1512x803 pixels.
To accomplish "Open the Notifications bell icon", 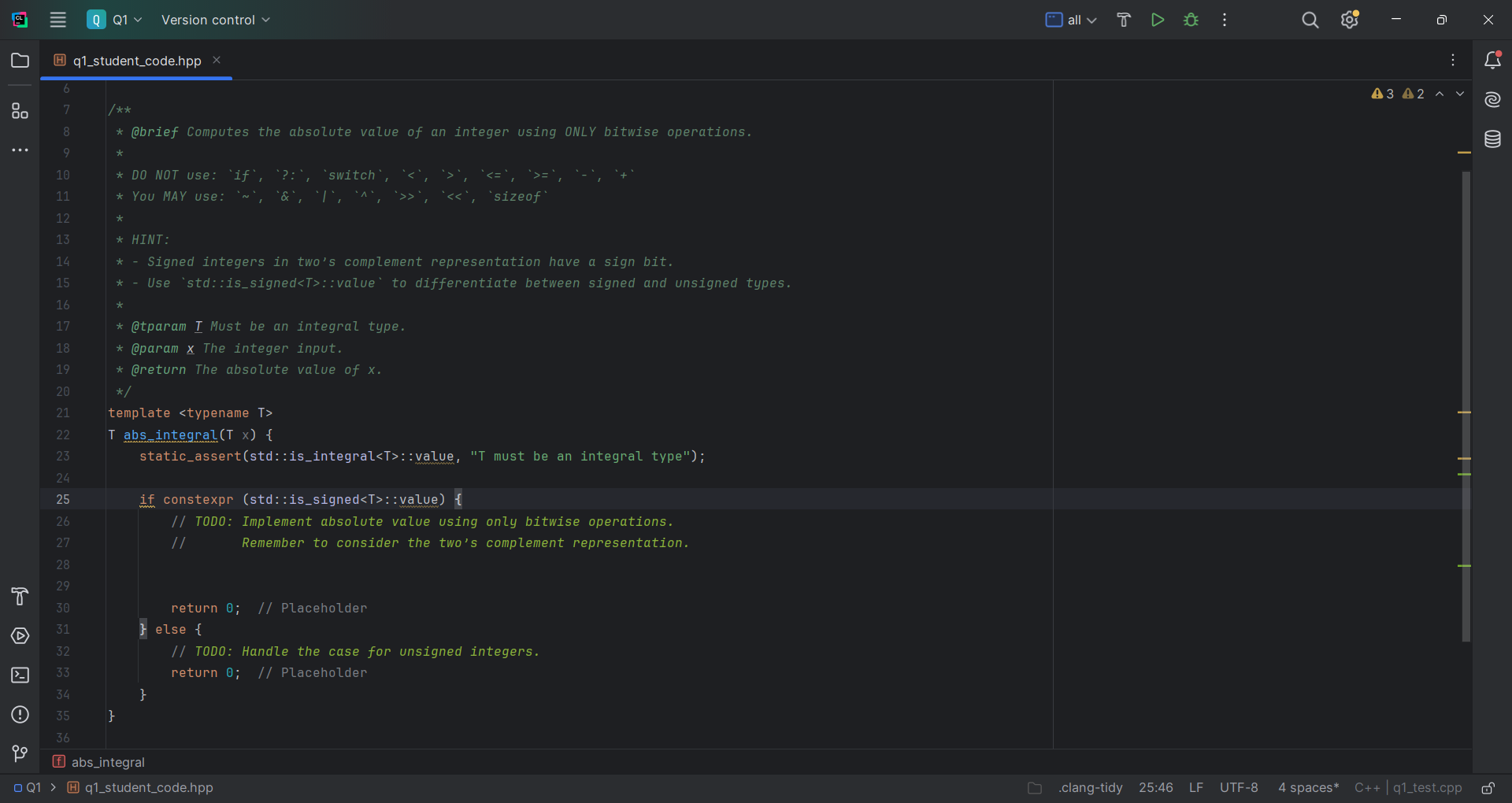I will (x=1493, y=60).
